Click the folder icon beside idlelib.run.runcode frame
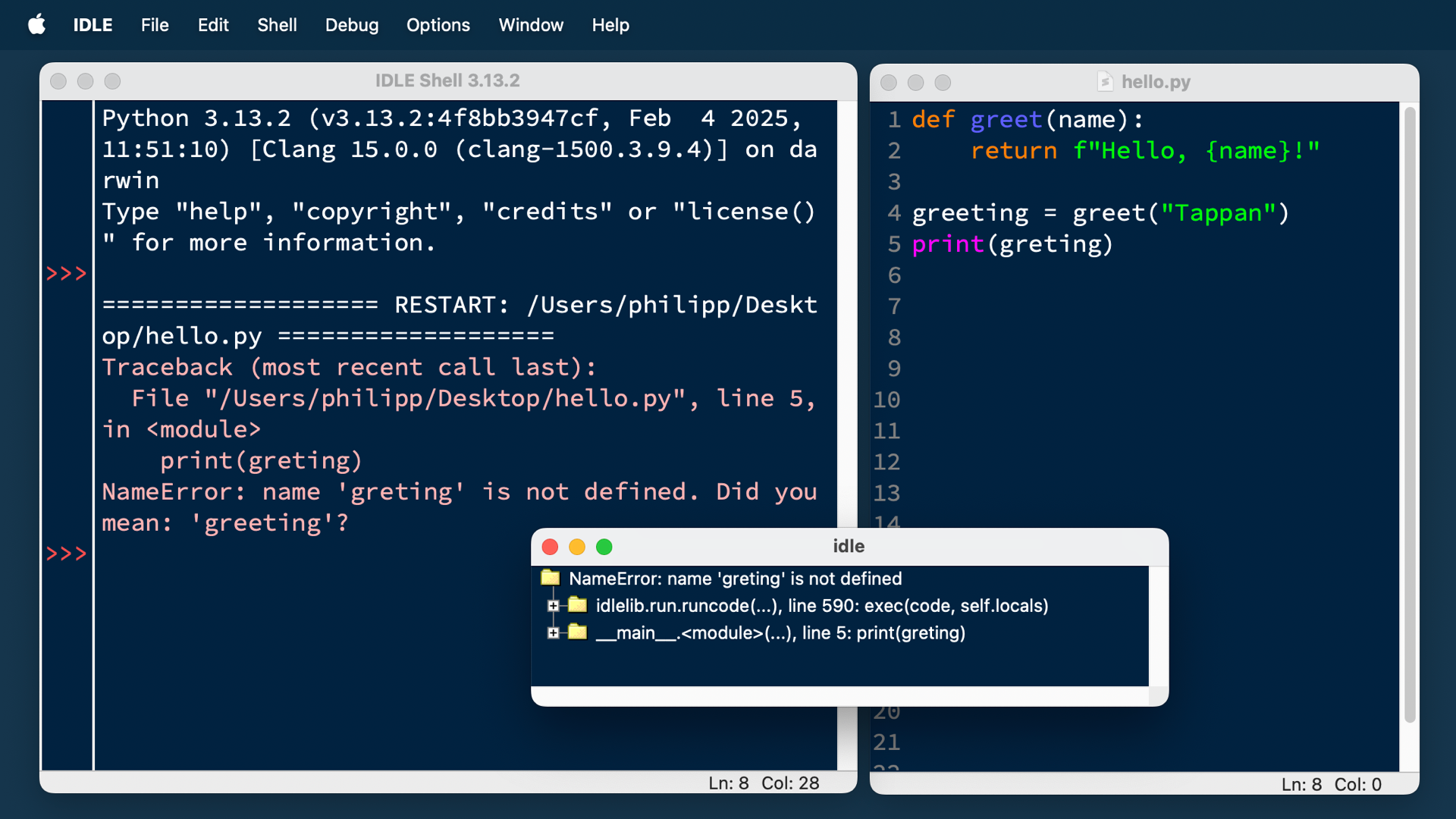 tap(578, 605)
